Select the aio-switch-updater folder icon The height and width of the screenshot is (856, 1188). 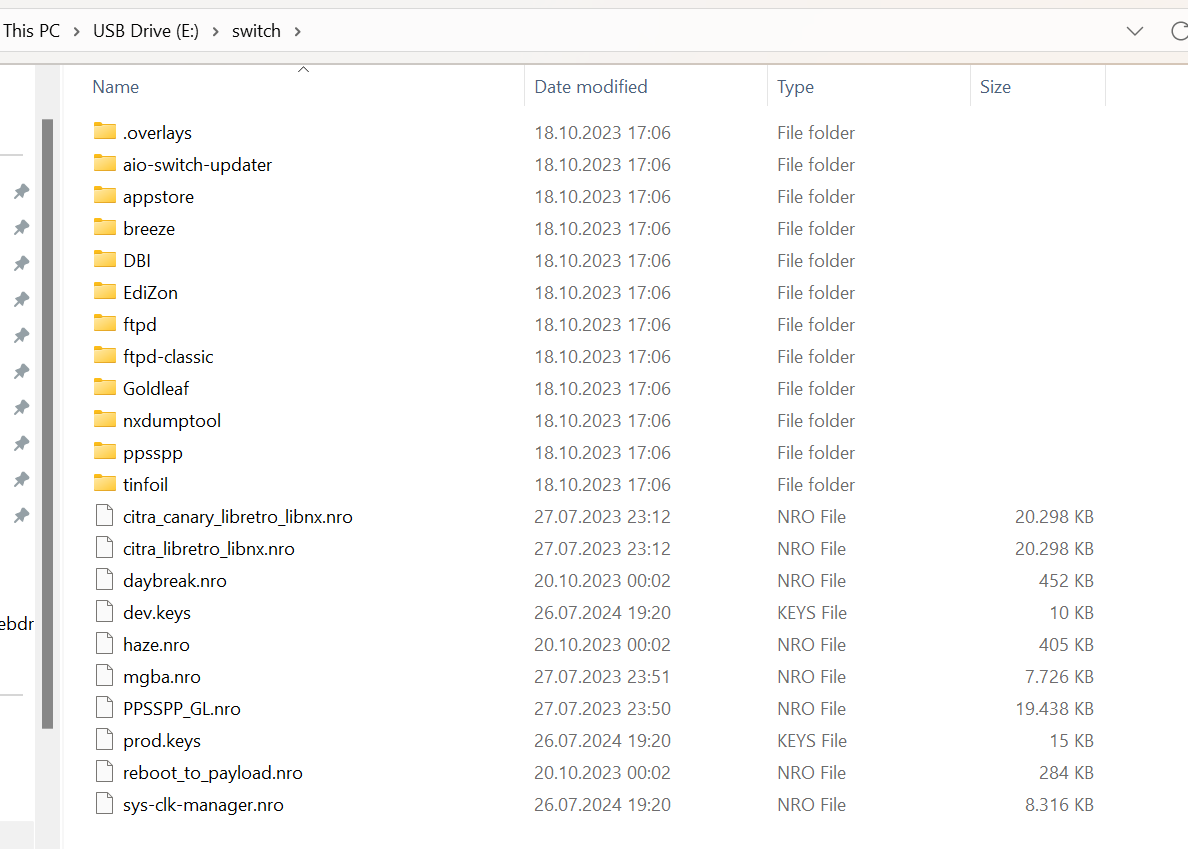pos(105,164)
